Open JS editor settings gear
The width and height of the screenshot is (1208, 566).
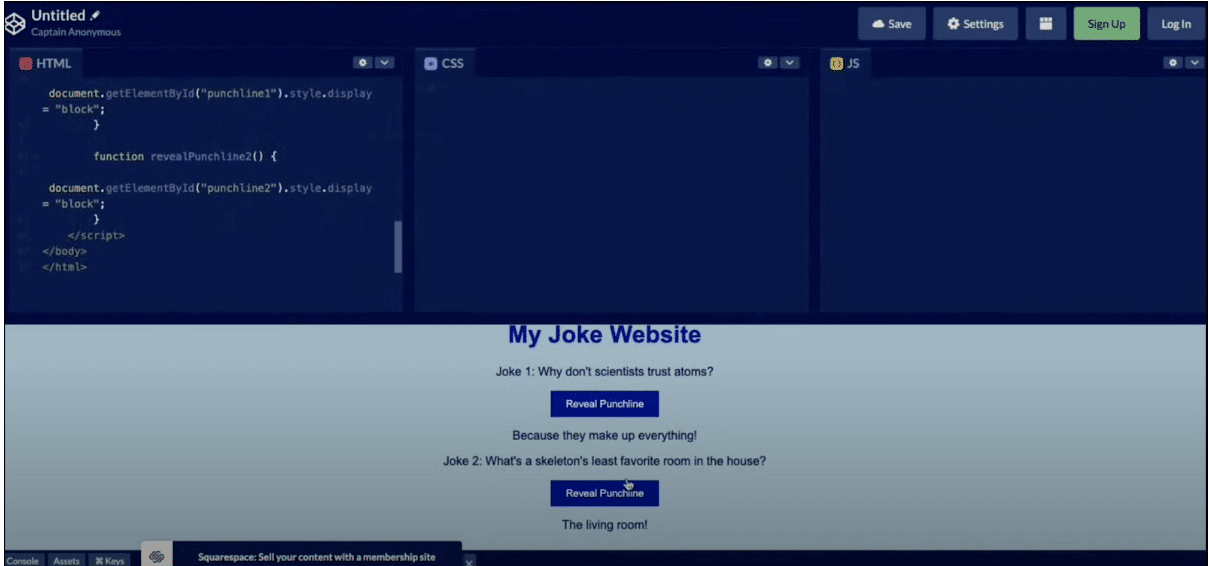[x=1173, y=62]
